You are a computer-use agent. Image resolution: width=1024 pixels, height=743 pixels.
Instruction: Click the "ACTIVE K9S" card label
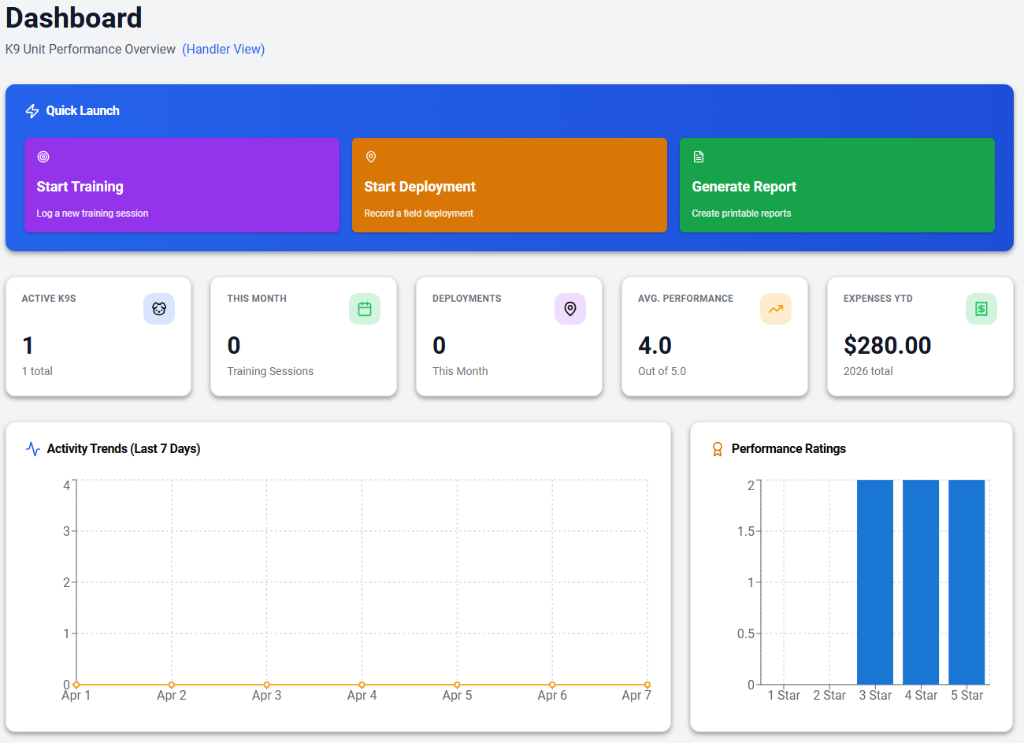(x=49, y=298)
